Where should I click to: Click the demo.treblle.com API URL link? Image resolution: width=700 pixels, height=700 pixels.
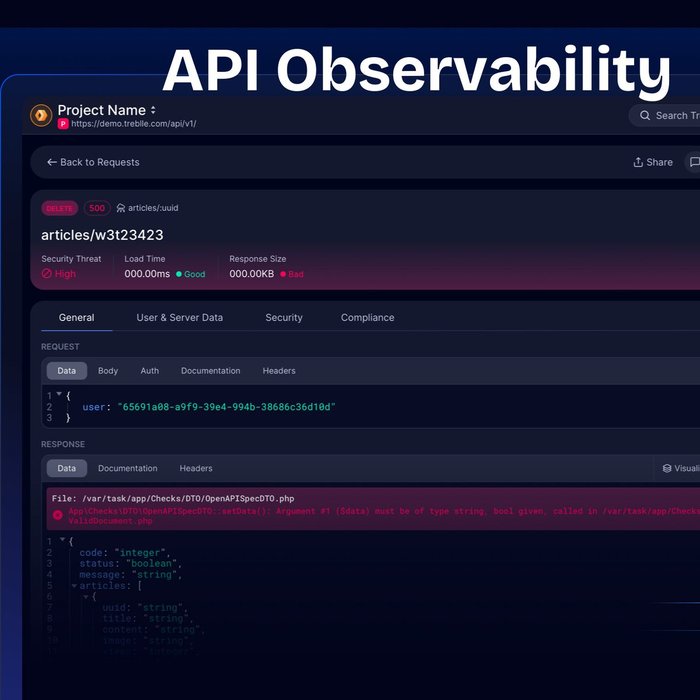tap(134, 124)
